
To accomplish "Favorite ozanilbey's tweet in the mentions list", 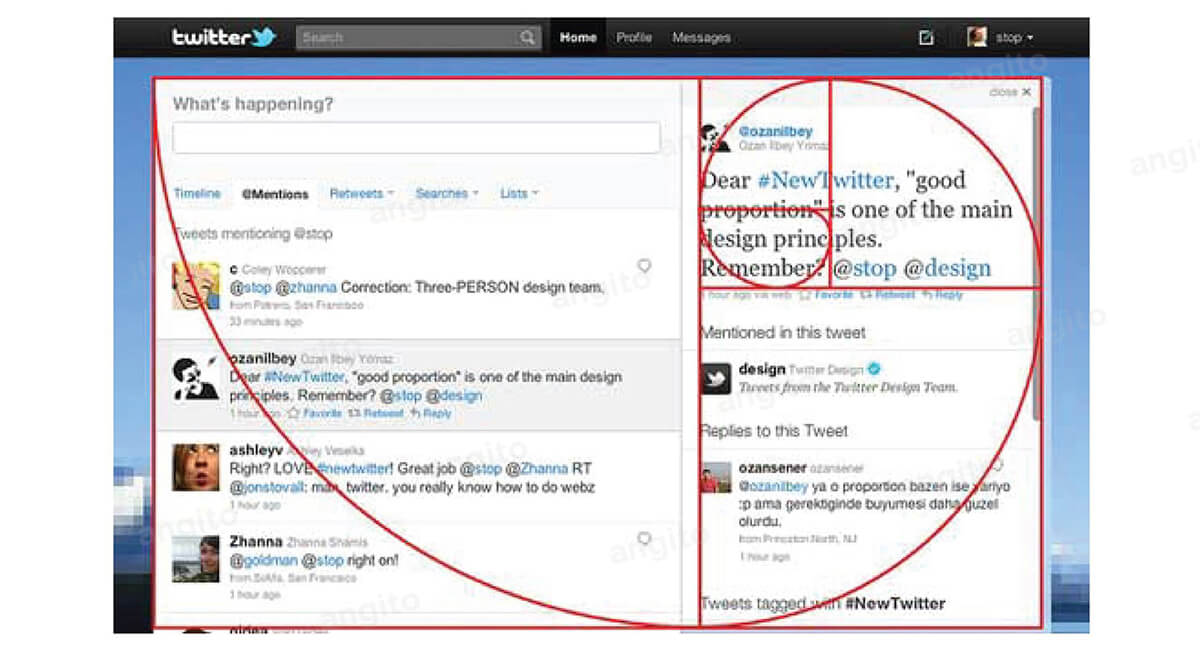I will pos(316,413).
